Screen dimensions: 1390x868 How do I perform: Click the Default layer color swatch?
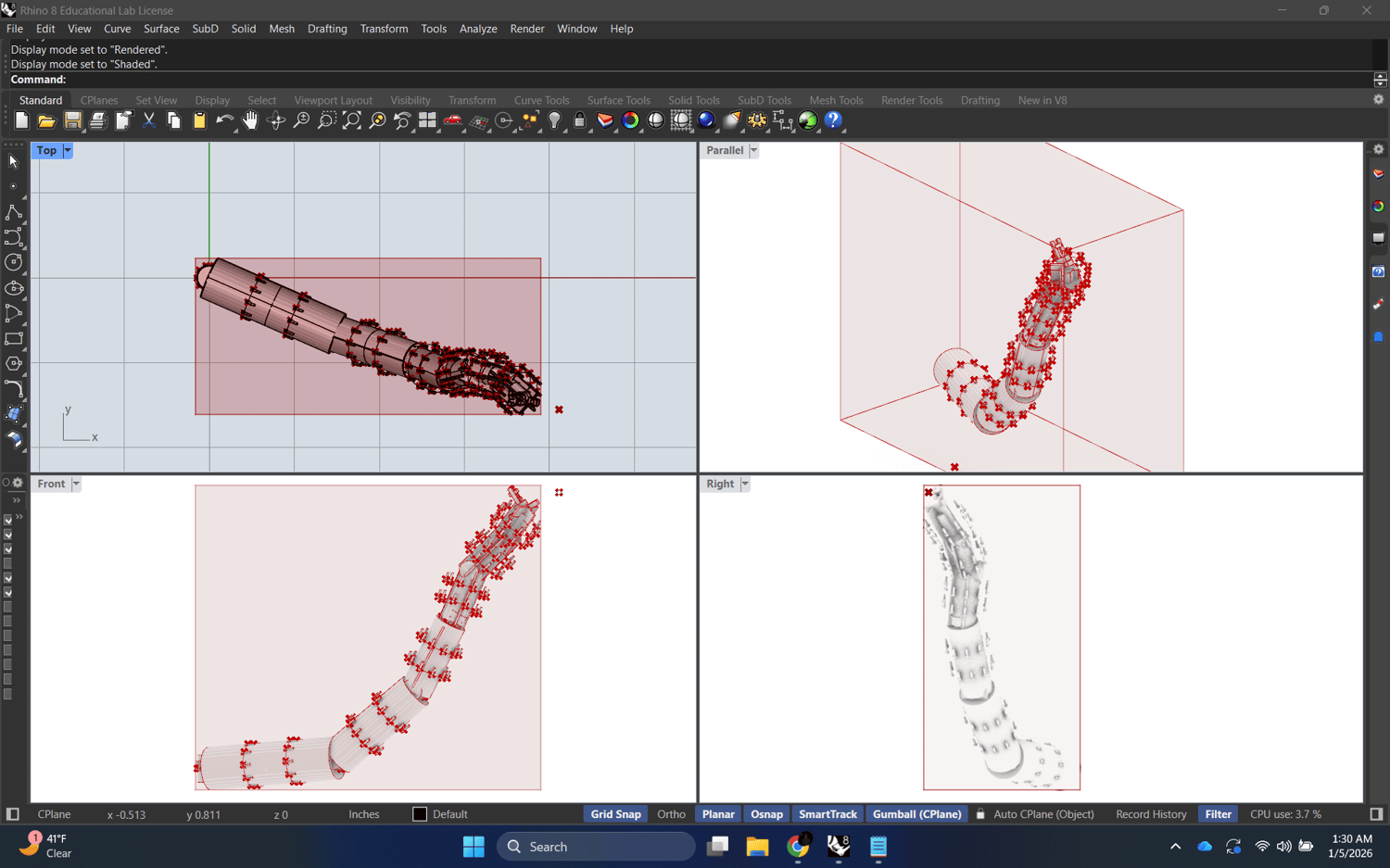click(x=420, y=814)
